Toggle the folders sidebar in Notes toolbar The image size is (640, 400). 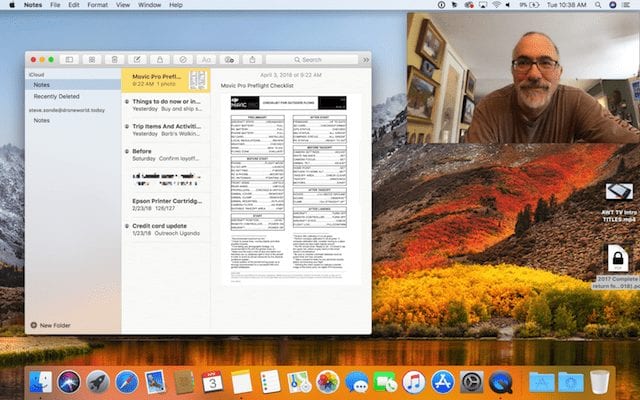click(x=68, y=60)
